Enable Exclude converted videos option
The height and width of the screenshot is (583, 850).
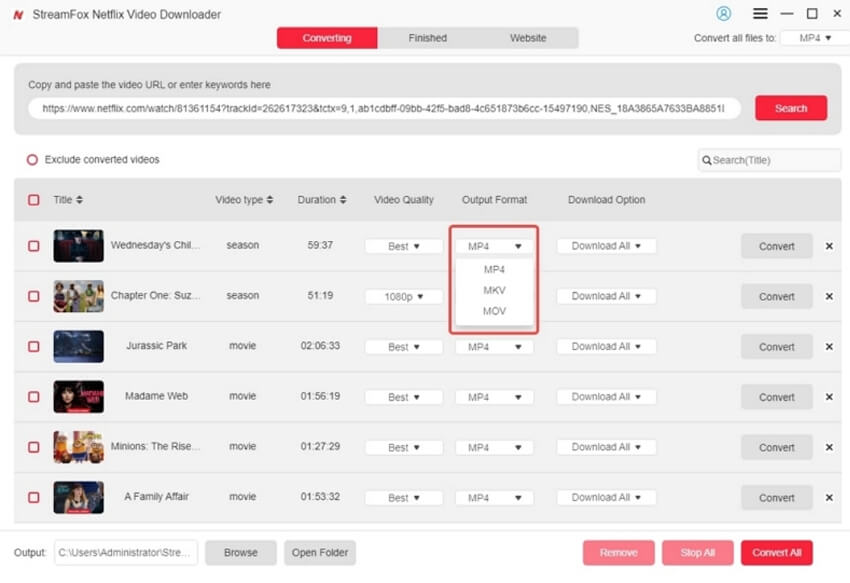[x=33, y=160]
